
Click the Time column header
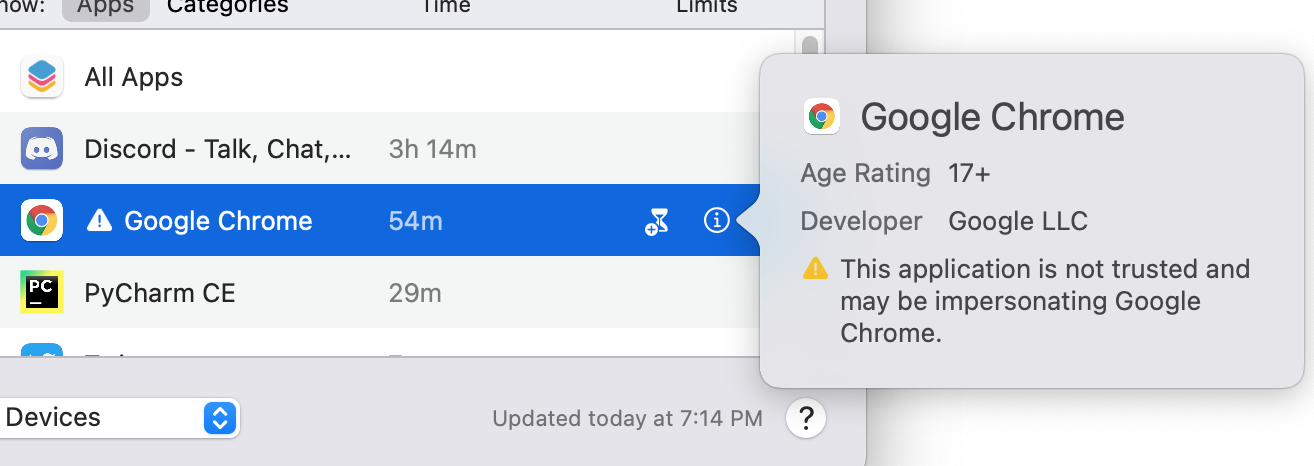[x=445, y=7]
